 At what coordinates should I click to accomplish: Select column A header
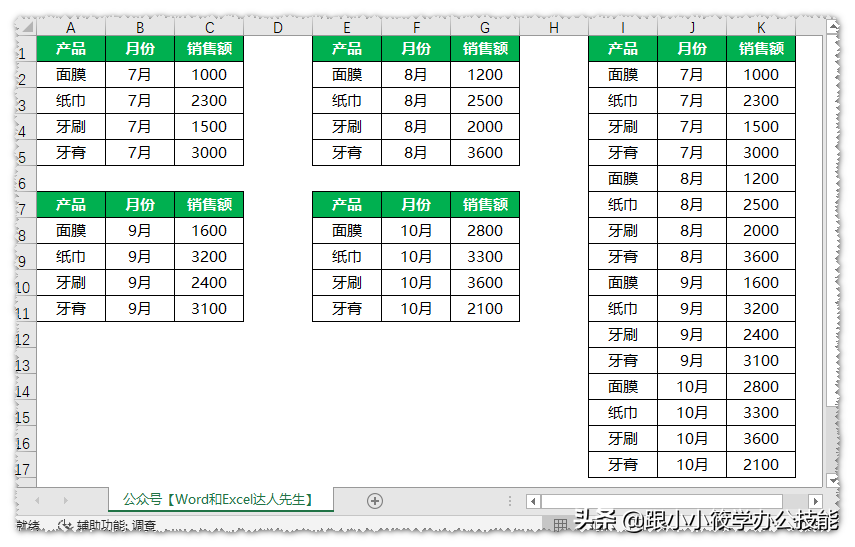pos(71,28)
